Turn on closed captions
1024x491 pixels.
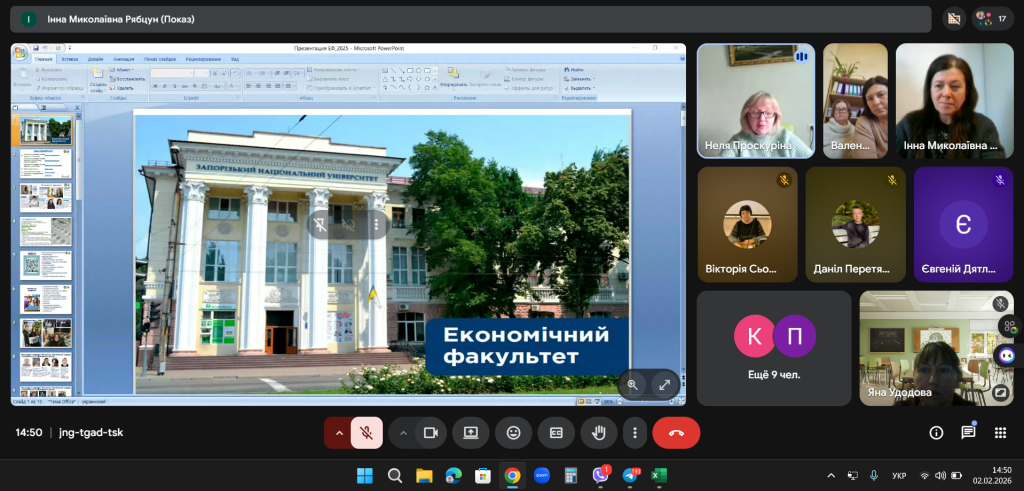(x=556, y=432)
